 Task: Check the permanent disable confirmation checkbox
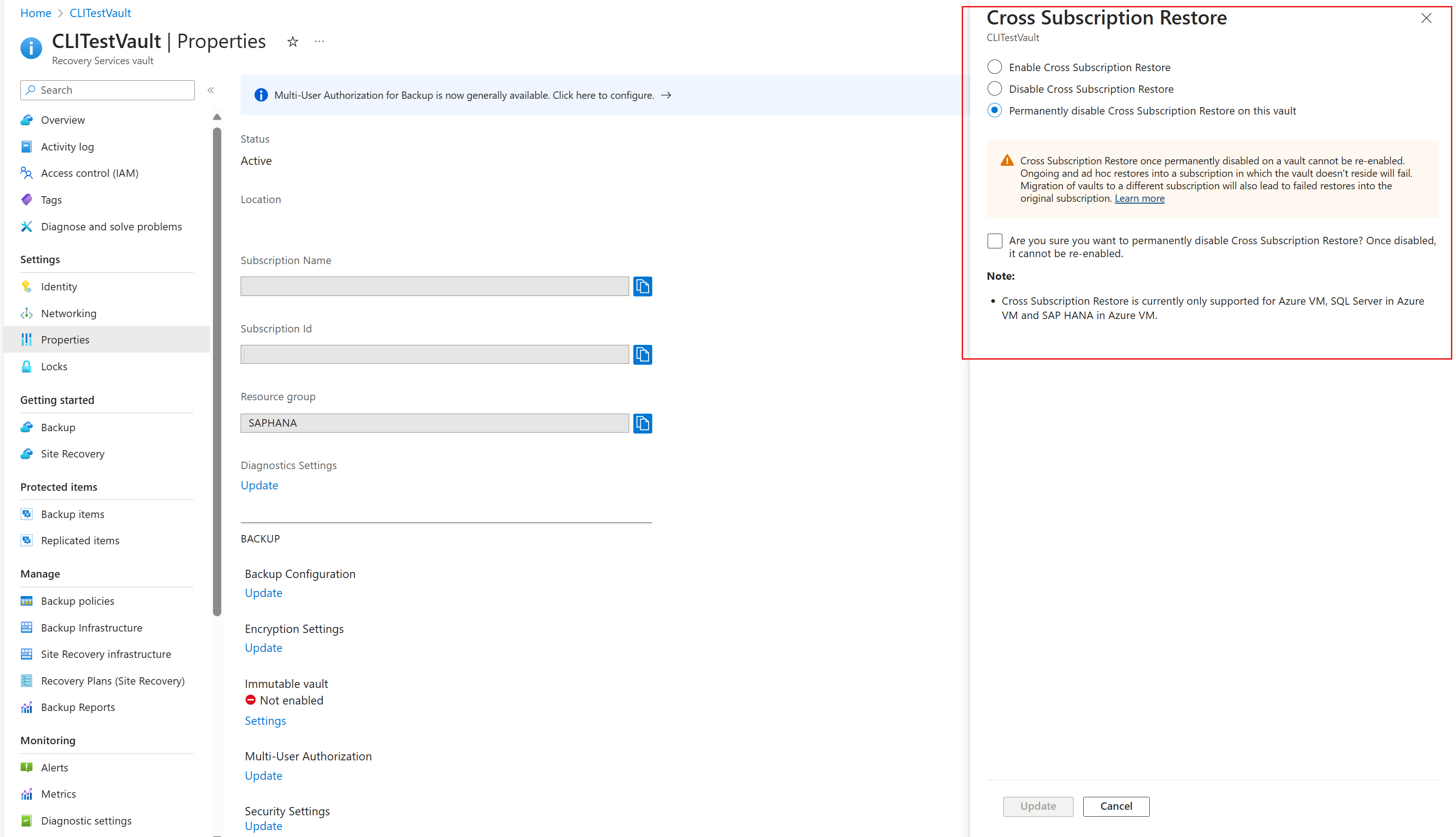pyautogui.click(x=994, y=240)
